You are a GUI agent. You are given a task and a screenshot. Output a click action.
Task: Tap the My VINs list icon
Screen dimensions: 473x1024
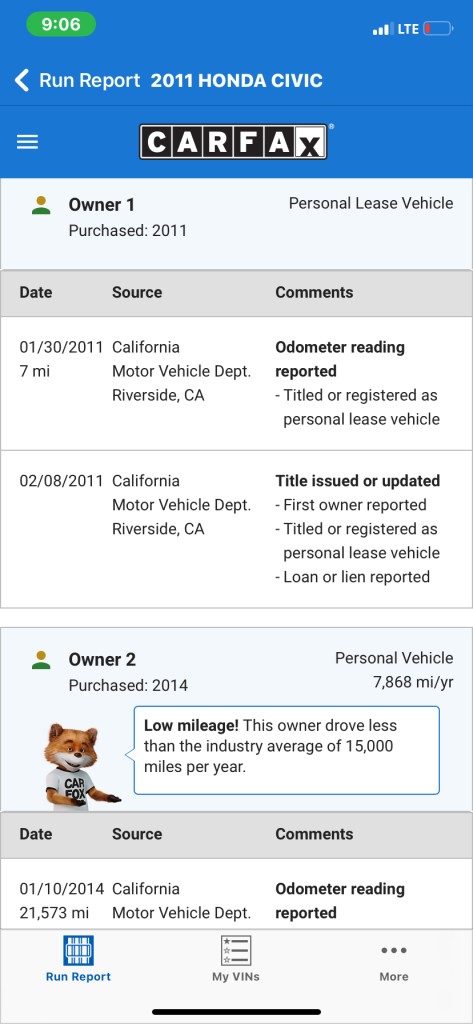tap(236, 950)
